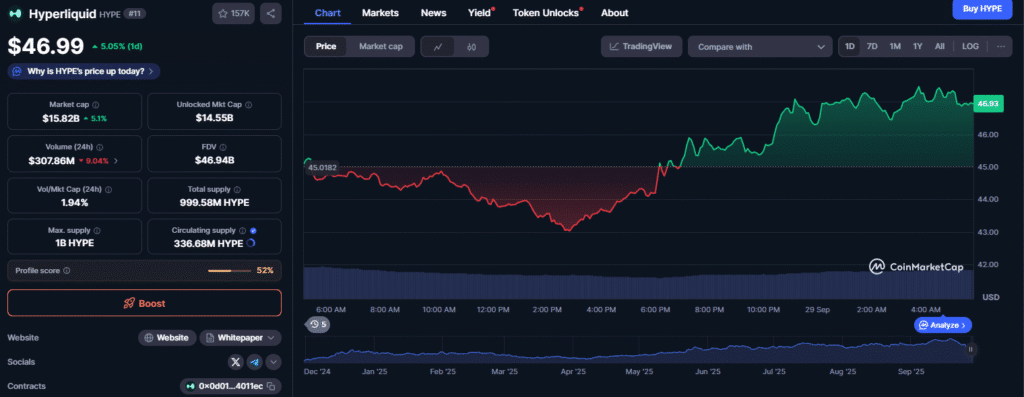The width and height of the screenshot is (1024, 397).
Task: Add Hyperliquid to watchlist via star button
Action: click(233, 13)
